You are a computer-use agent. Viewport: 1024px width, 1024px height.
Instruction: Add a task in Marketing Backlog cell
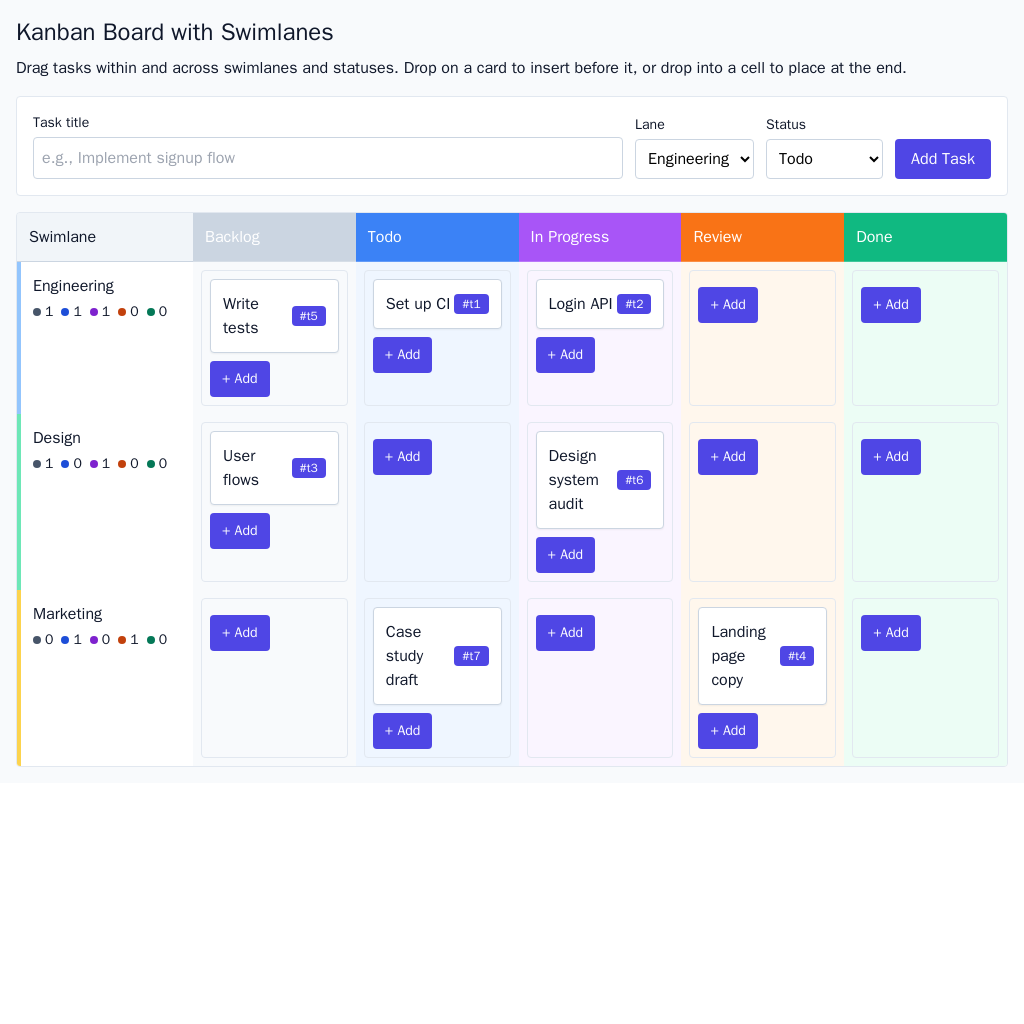[x=240, y=633]
